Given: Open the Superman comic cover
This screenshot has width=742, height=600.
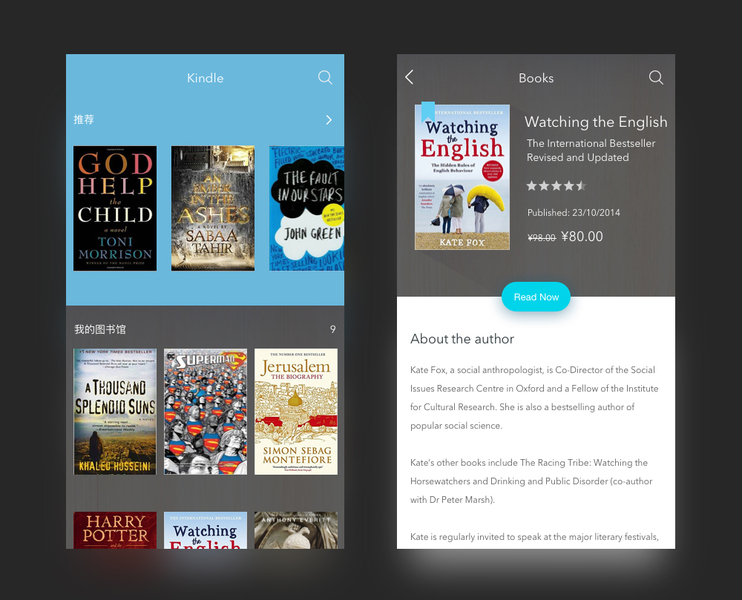Looking at the screenshot, I should click(205, 412).
